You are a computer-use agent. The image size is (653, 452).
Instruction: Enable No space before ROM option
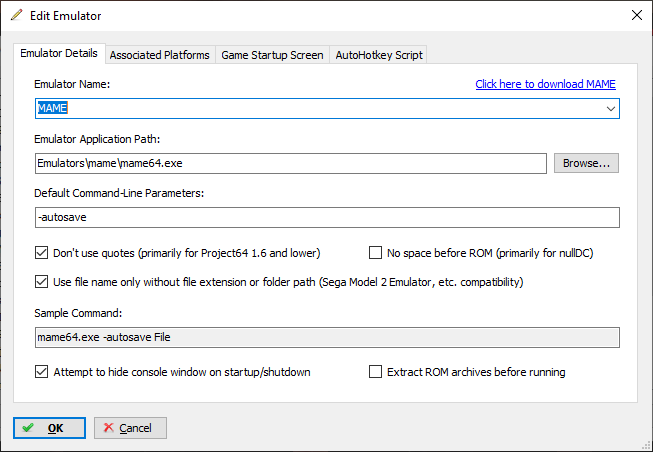click(375, 253)
